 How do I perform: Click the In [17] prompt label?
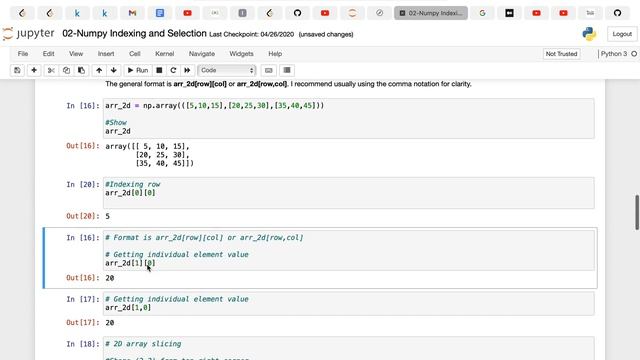tap(83, 299)
